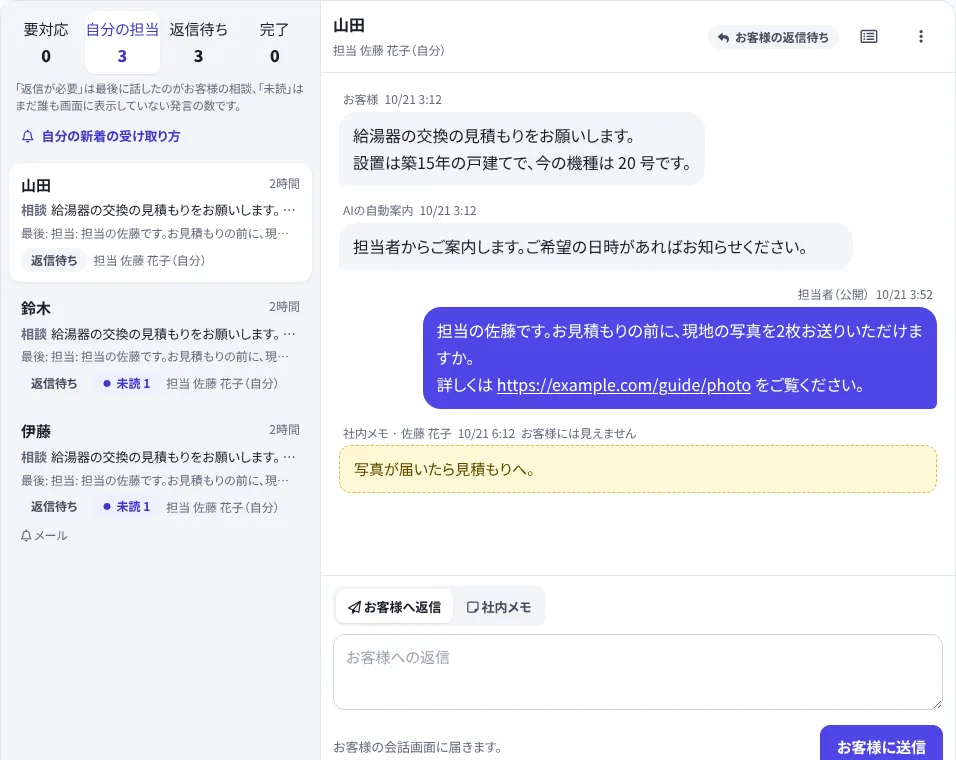Click the お客様に送信 button

click(x=881, y=745)
